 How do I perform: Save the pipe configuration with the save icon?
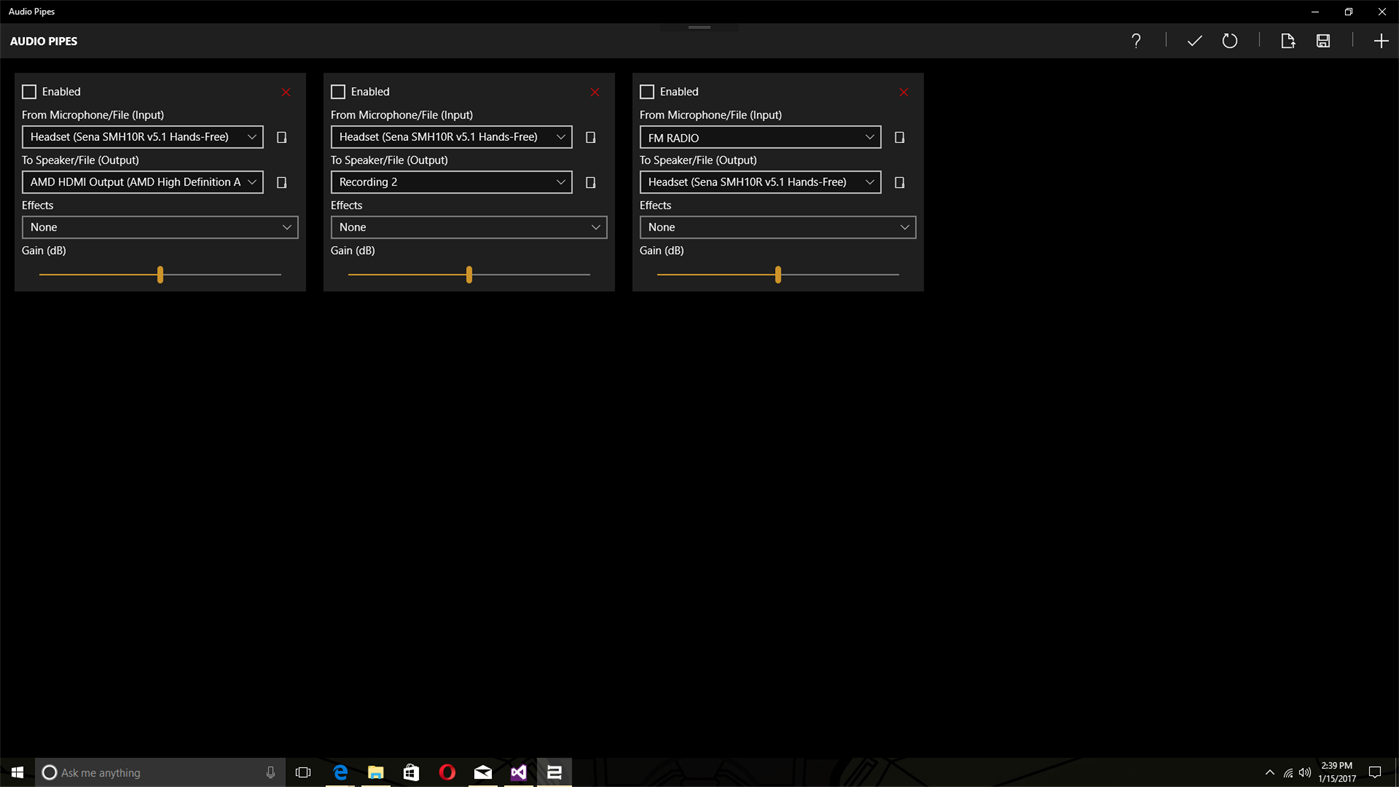[x=1322, y=40]
